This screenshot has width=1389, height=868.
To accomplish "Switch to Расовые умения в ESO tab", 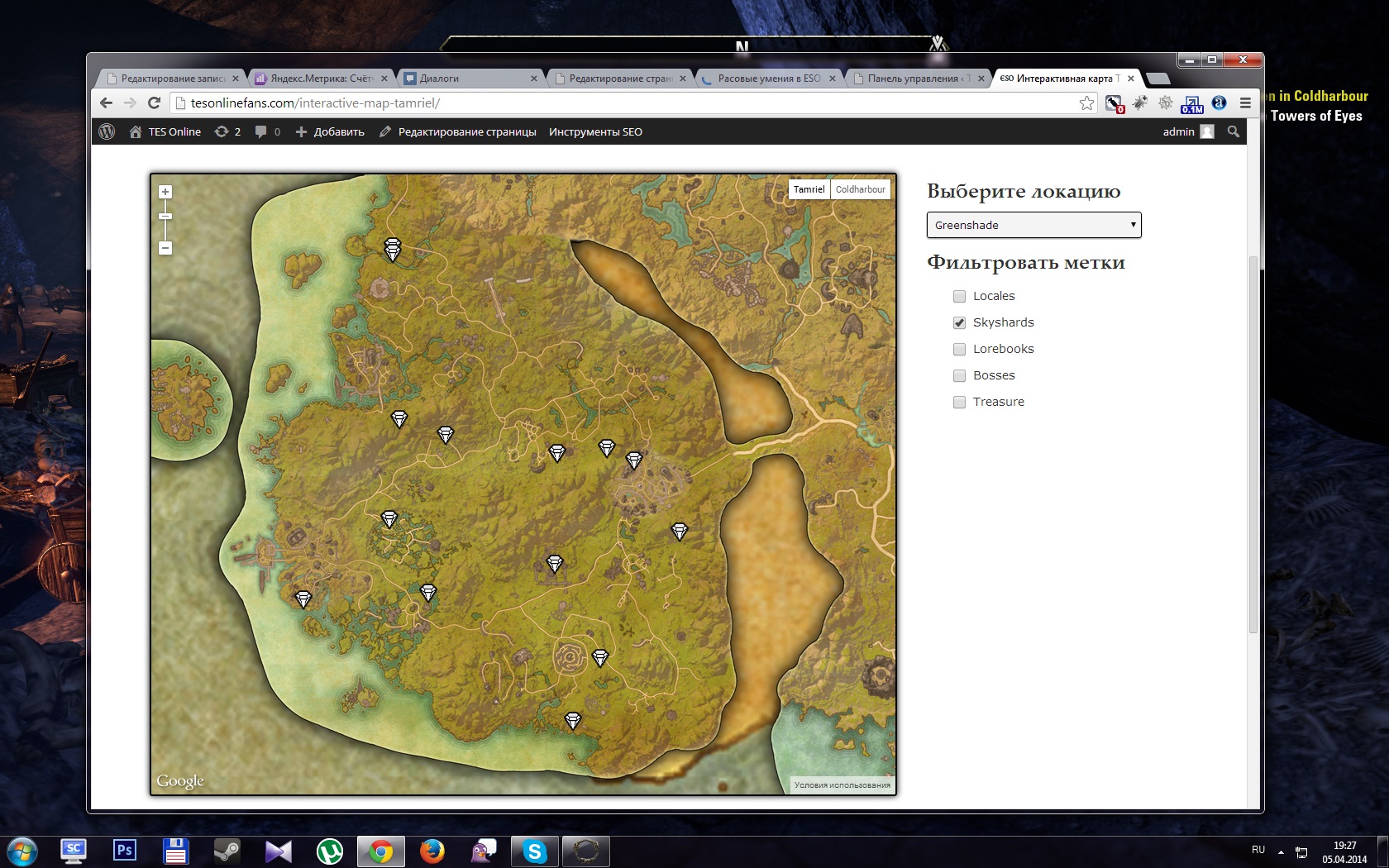I will tap(769, 79).
